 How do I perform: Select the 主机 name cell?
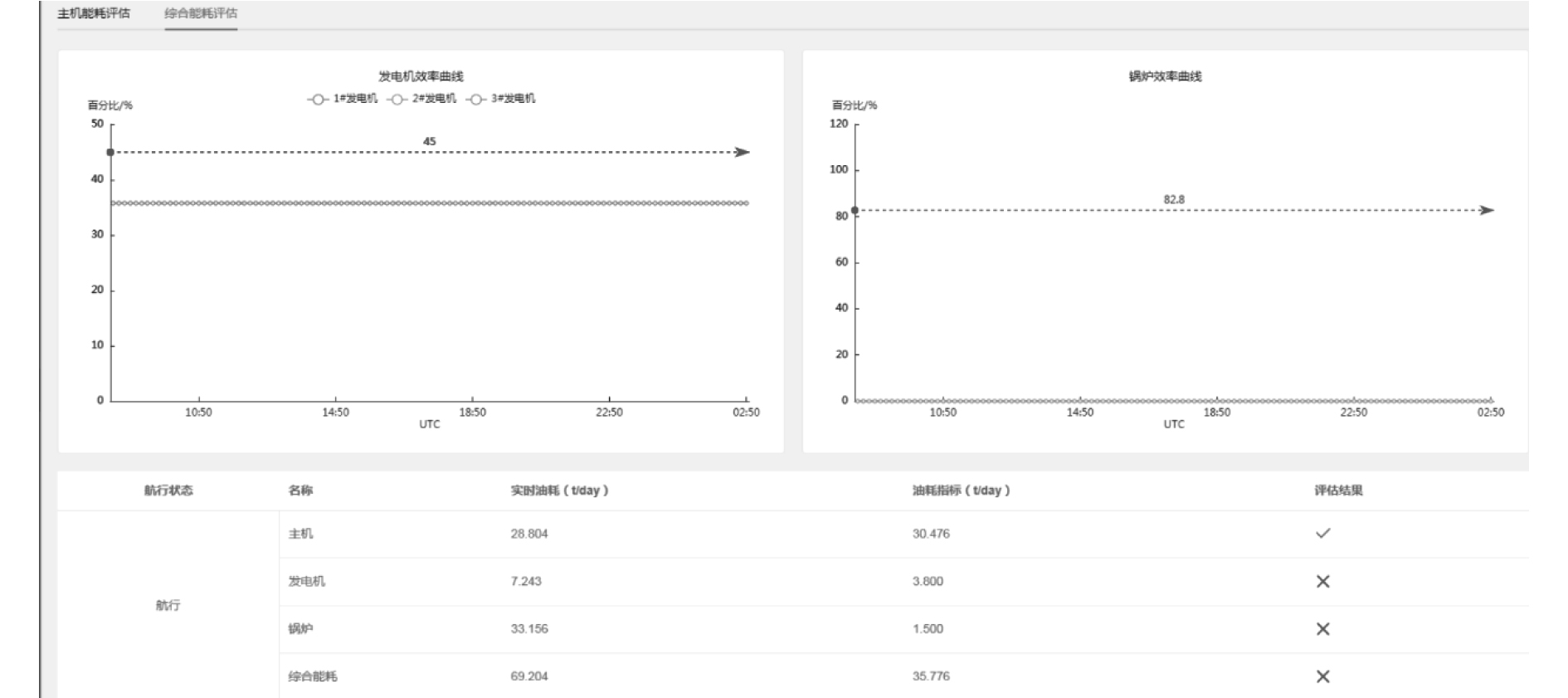(300, 534)
